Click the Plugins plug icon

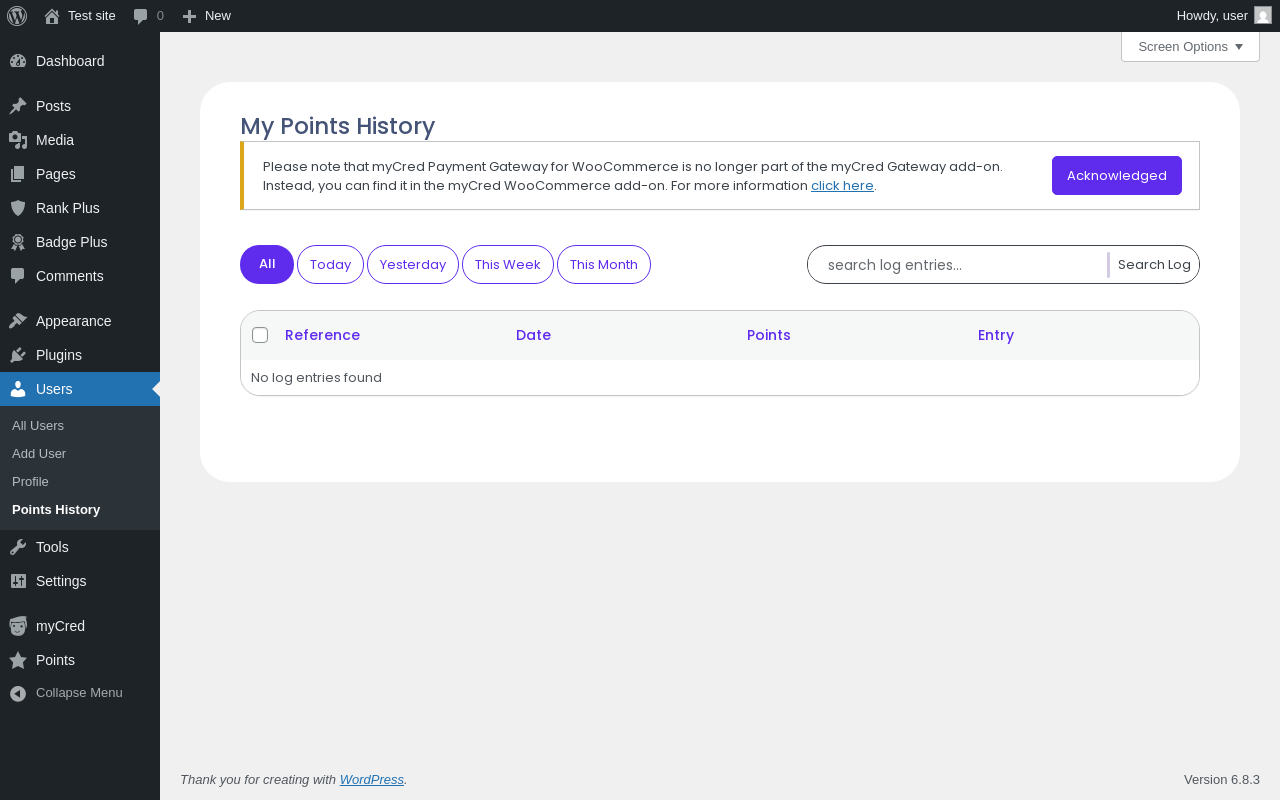[x=18, y=355]
